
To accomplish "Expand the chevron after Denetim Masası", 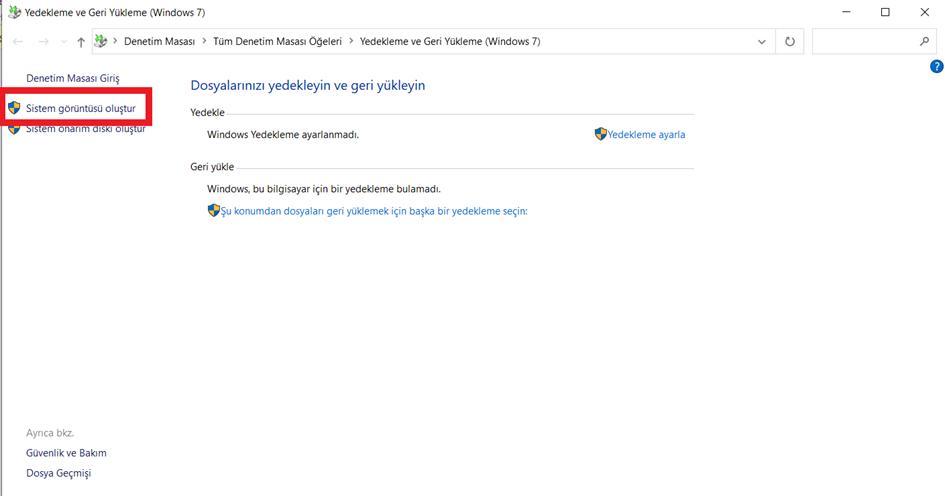I will pos(204,41).
